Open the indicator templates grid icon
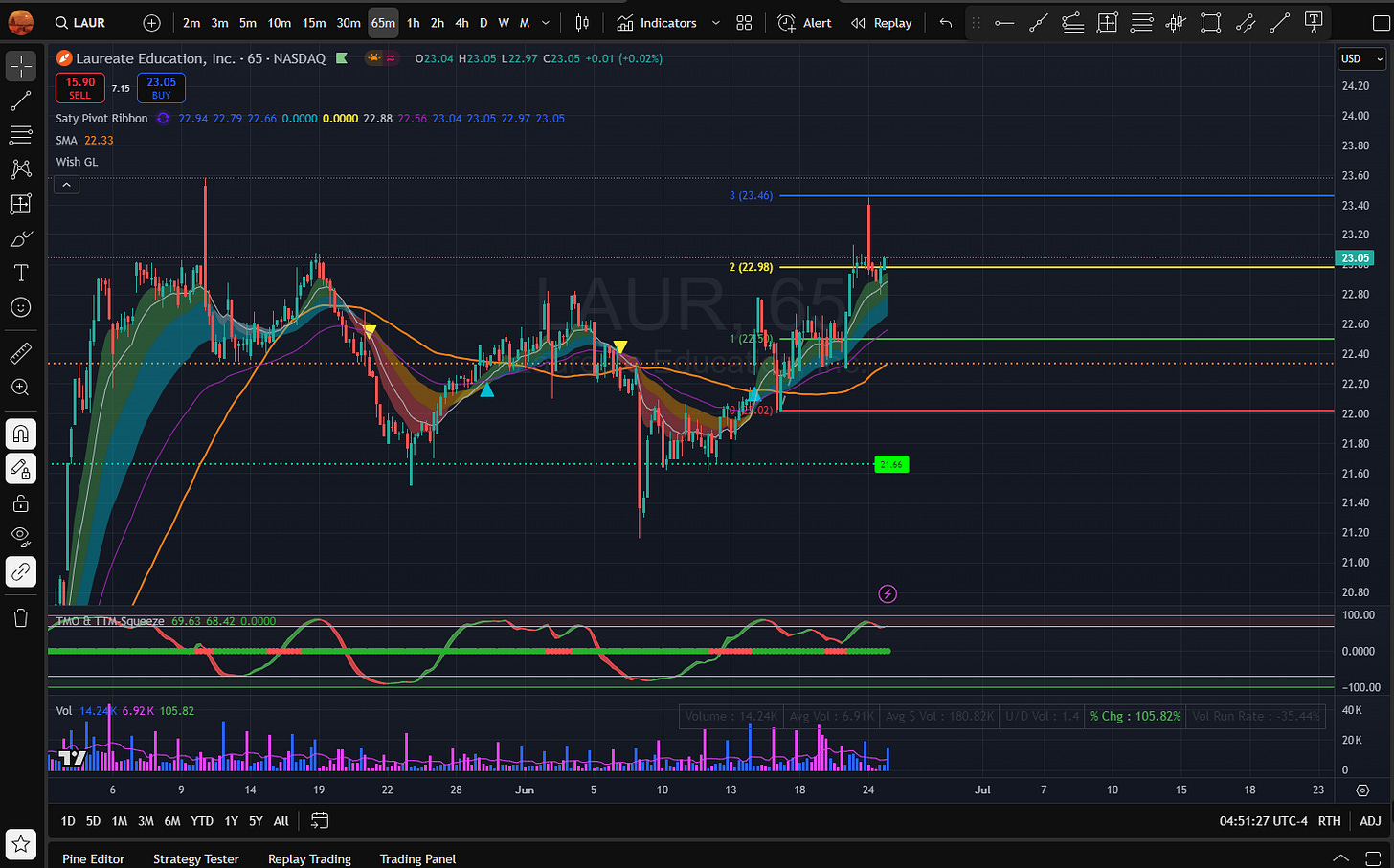Image resolution: width=1394 pixels, height=868 pixels. [744, 23]
